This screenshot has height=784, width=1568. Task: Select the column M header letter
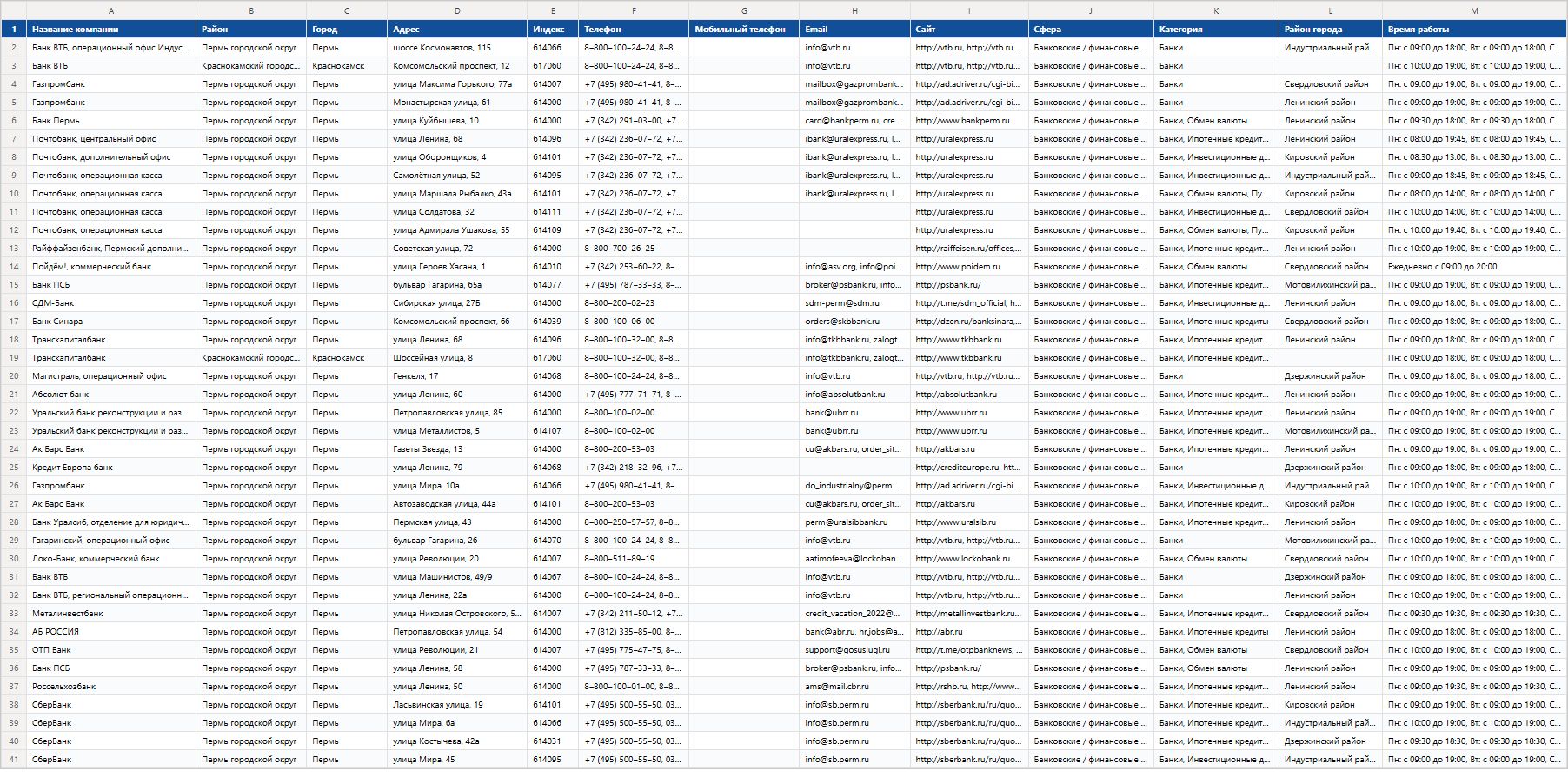(x=1474, y=10)
